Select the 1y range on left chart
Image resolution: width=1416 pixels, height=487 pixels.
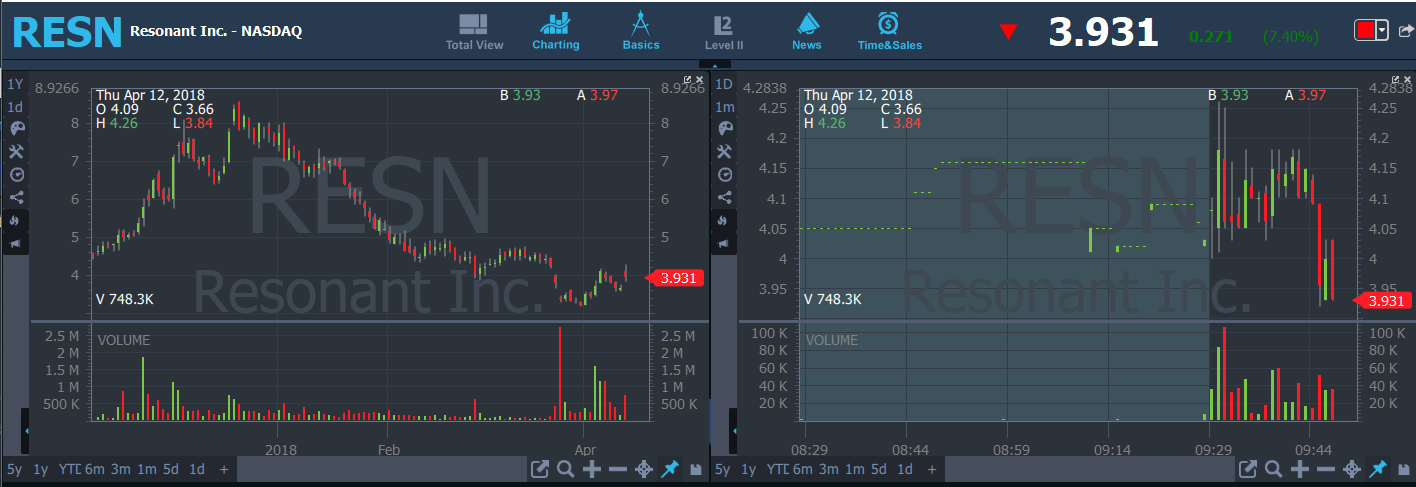[40, 469]
